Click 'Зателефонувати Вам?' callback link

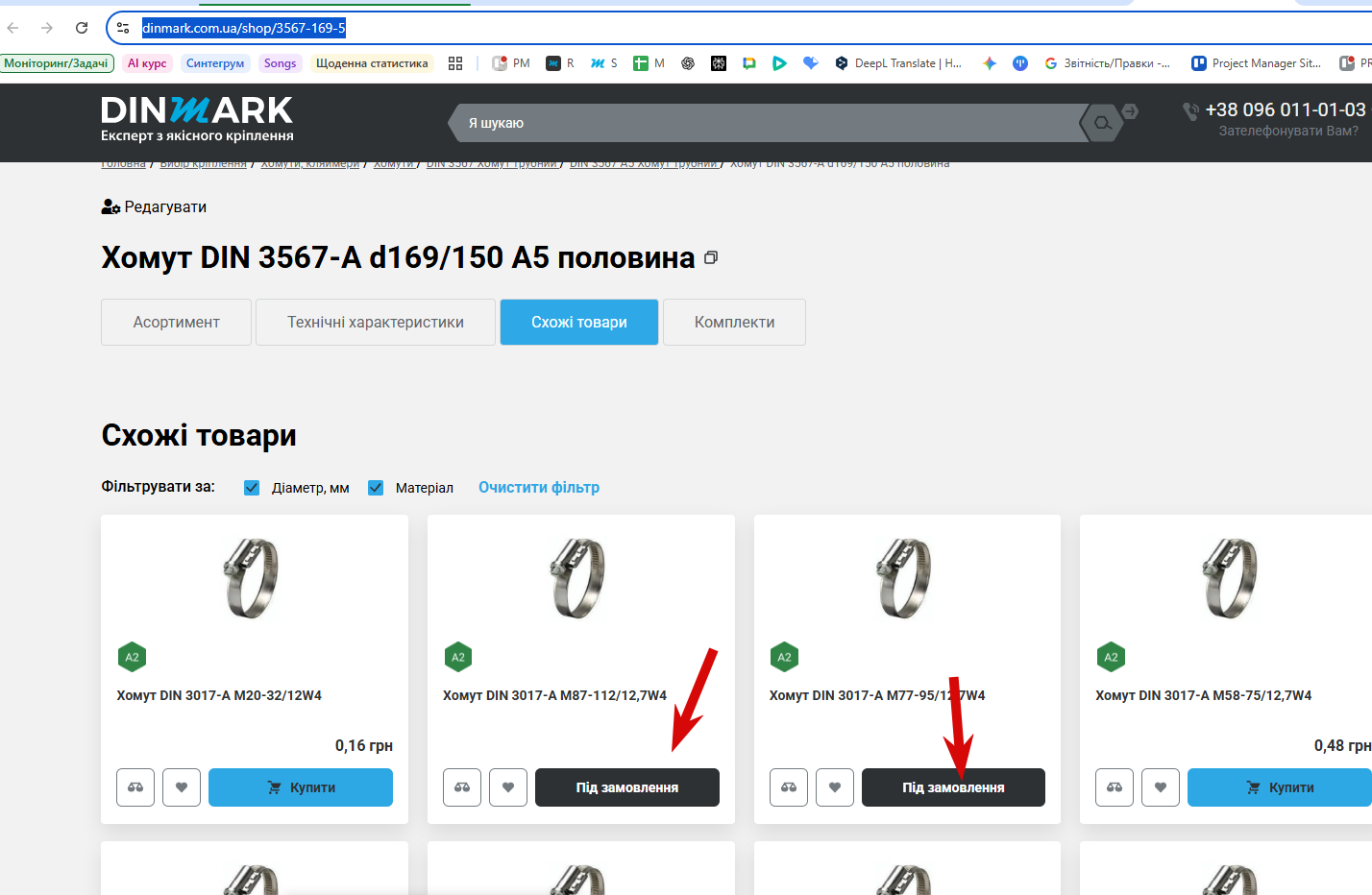coord(1288,131)
